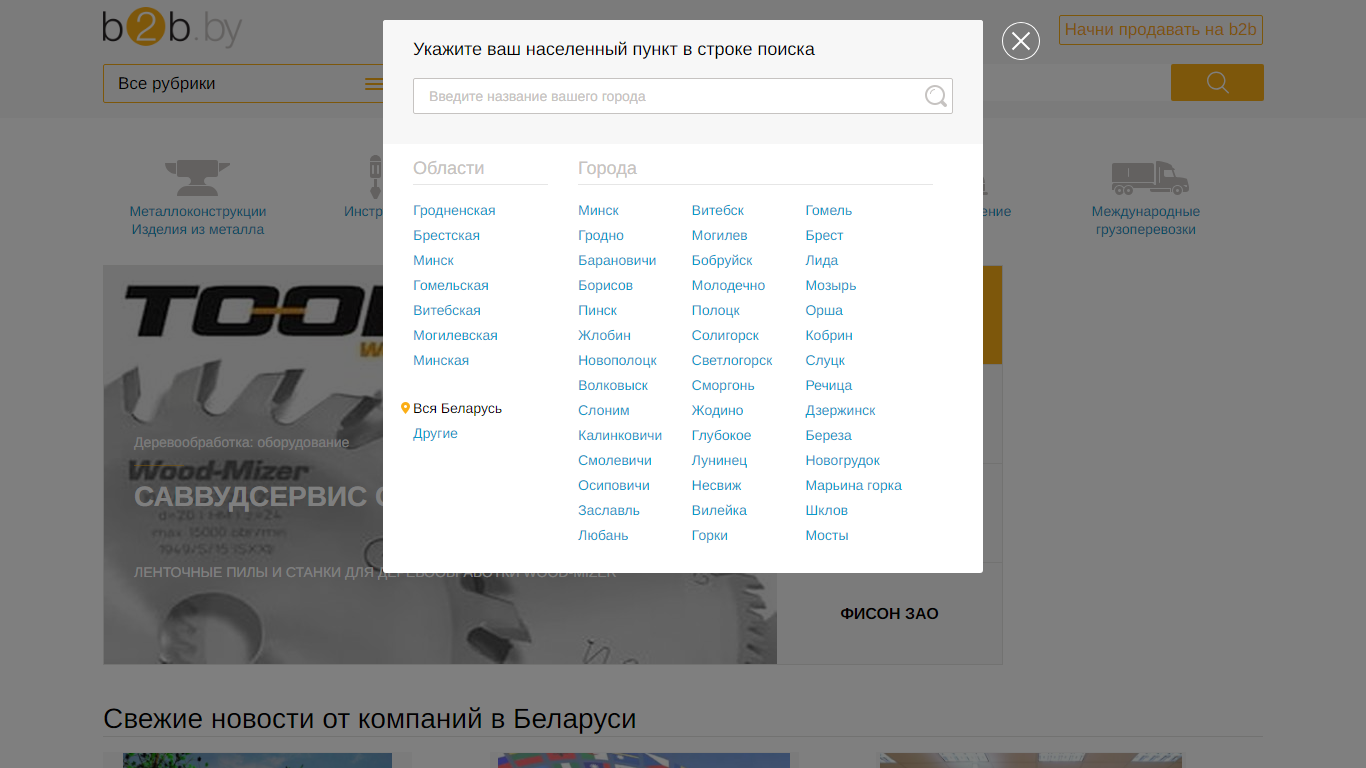
Task: Choose Калинковичи city
Action: point(620,435)
